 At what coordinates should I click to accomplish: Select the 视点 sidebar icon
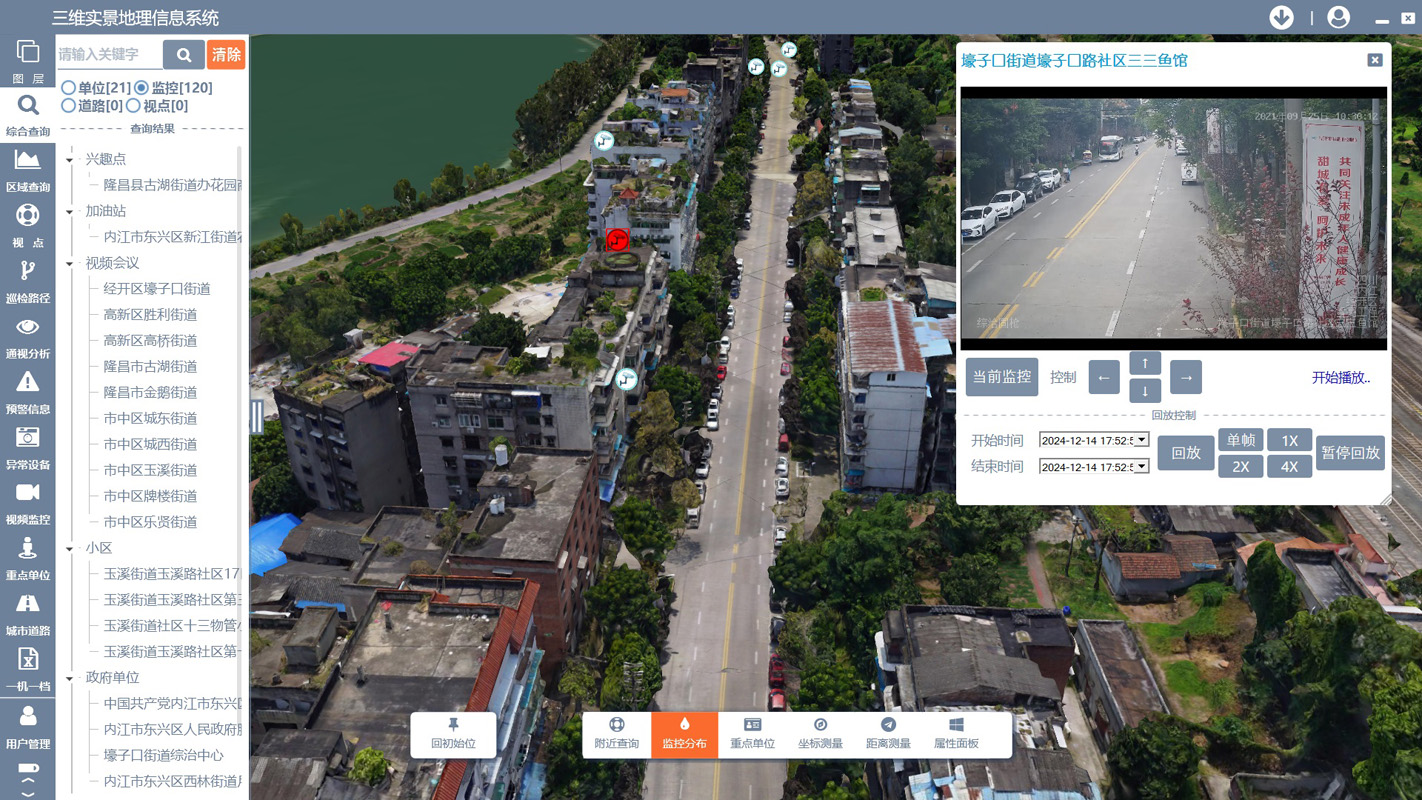click(27, 227)
